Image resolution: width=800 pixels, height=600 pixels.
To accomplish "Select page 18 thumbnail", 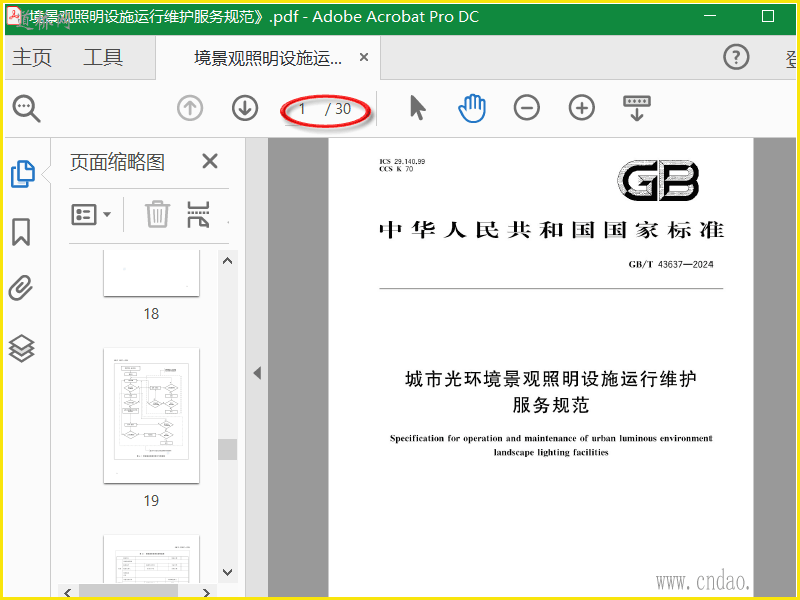I will pyautogui.click(x=151, y=272).
